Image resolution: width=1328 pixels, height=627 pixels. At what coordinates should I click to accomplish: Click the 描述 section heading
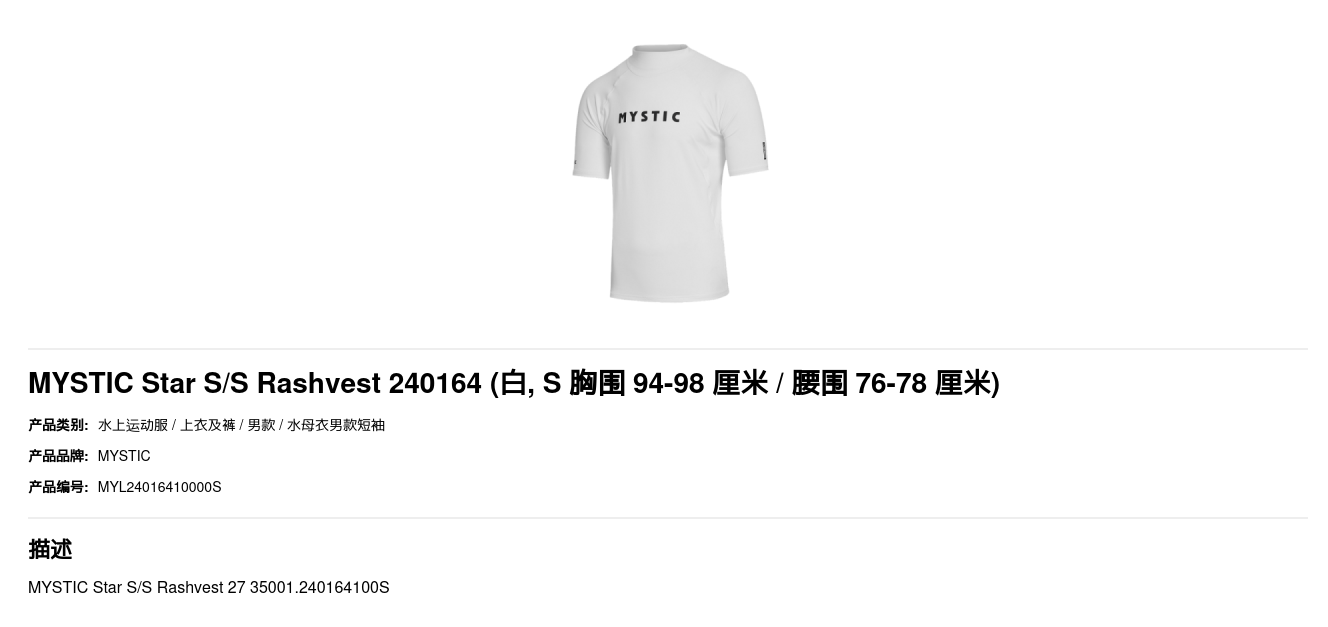pyautogui.click(x=50, y=549)
